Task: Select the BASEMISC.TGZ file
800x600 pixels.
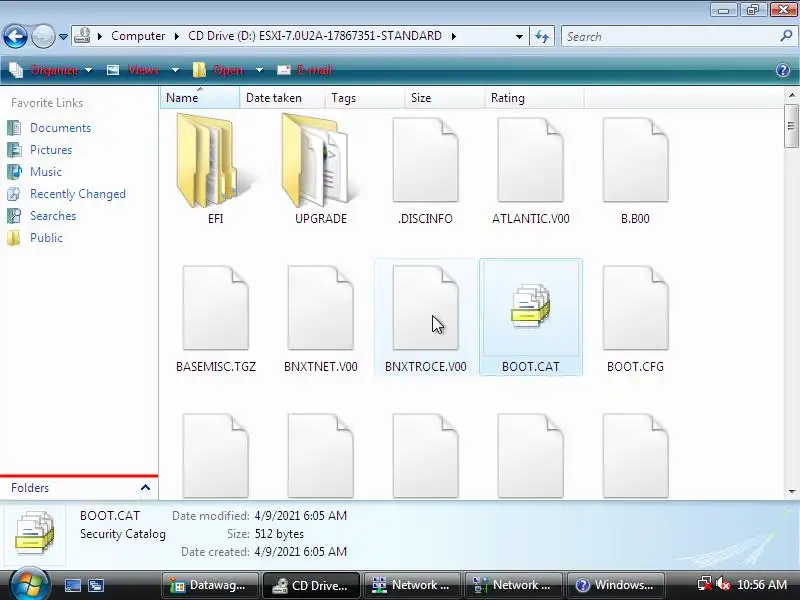Action: (x=215, y=319)
